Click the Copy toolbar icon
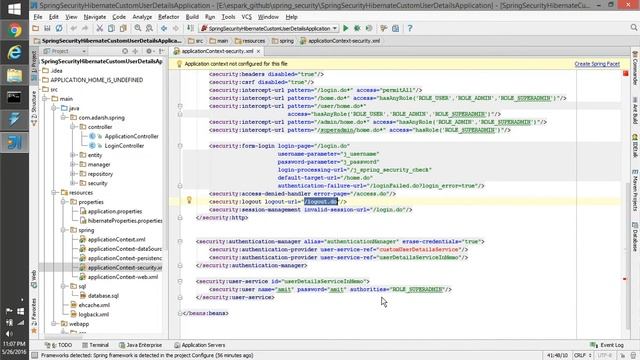 111,28
